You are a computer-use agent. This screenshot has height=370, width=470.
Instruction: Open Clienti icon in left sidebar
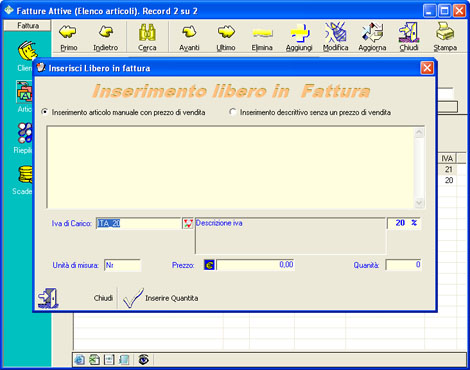pyautogui.click(x=27, y=51)
